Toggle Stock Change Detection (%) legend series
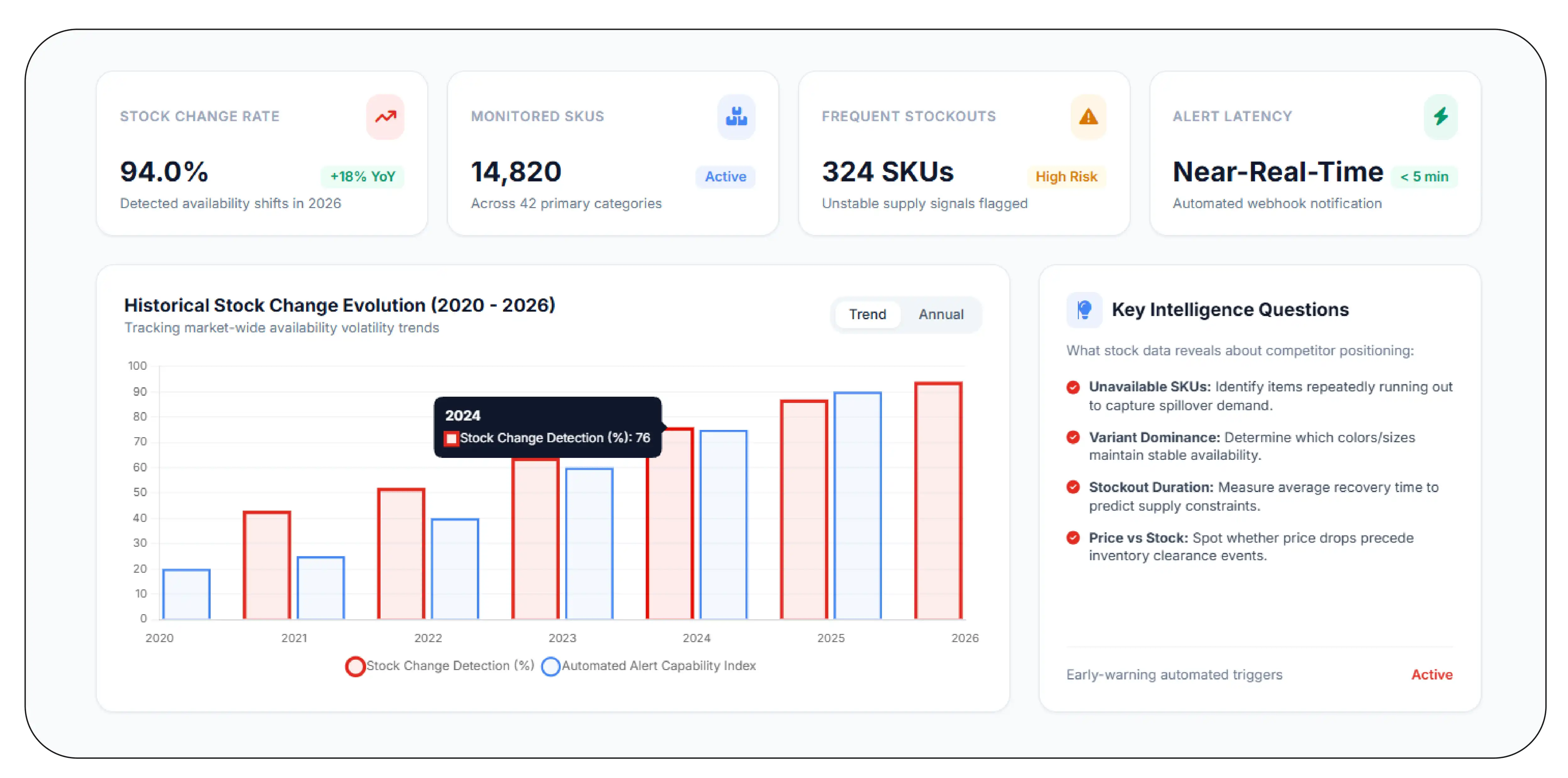Screen dimensions: 1568x778 pyautogui.click(x=440, y=666)
